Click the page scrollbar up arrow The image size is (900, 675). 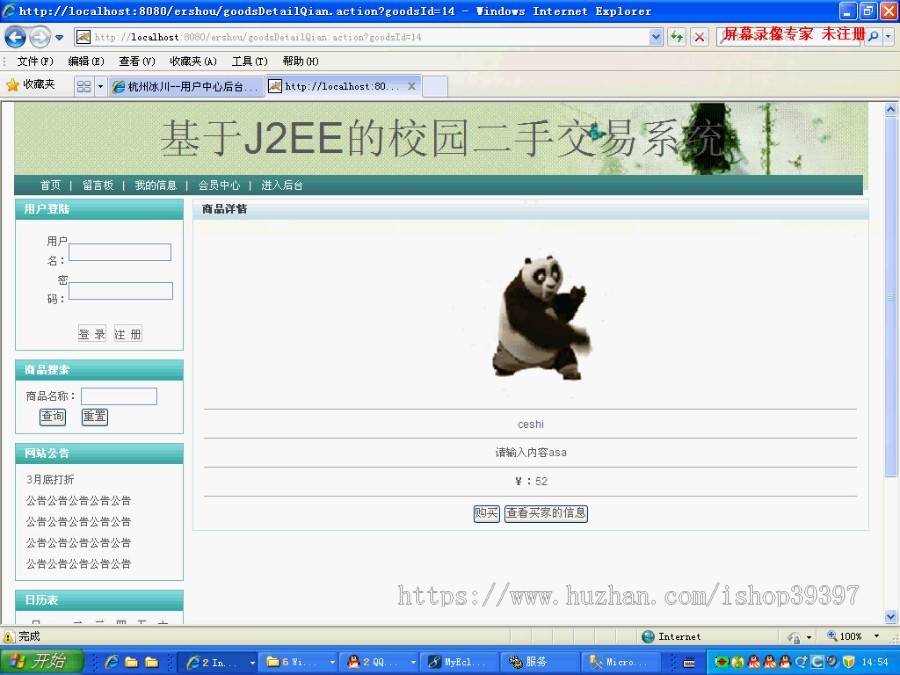click(x=890, y=109)
